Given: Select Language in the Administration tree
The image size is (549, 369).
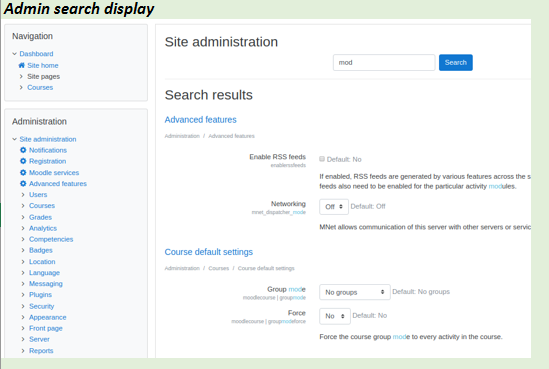Looking at the screenshot, I should click(44, 273).
